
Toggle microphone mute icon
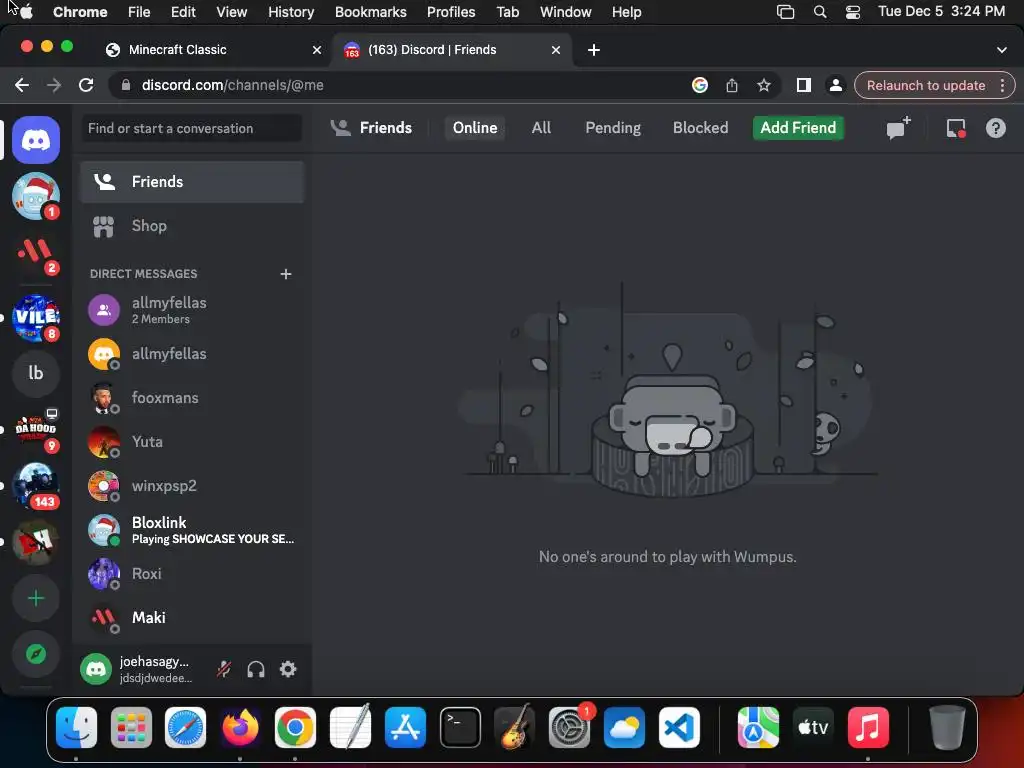(x=224, y=669)
